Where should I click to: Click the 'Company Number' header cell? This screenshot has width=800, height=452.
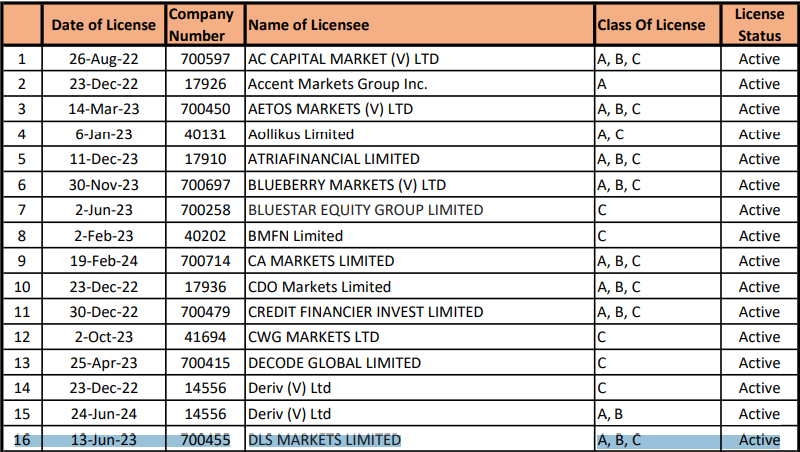click(x=205, y=25)
